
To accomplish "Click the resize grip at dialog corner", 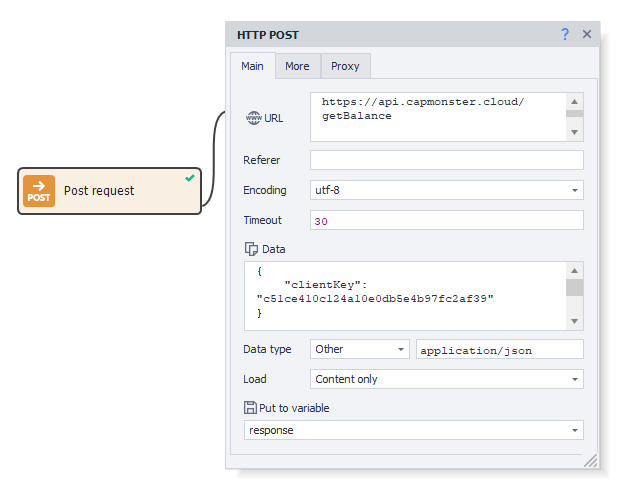I will pyautogui.click(x=591, y=461).
